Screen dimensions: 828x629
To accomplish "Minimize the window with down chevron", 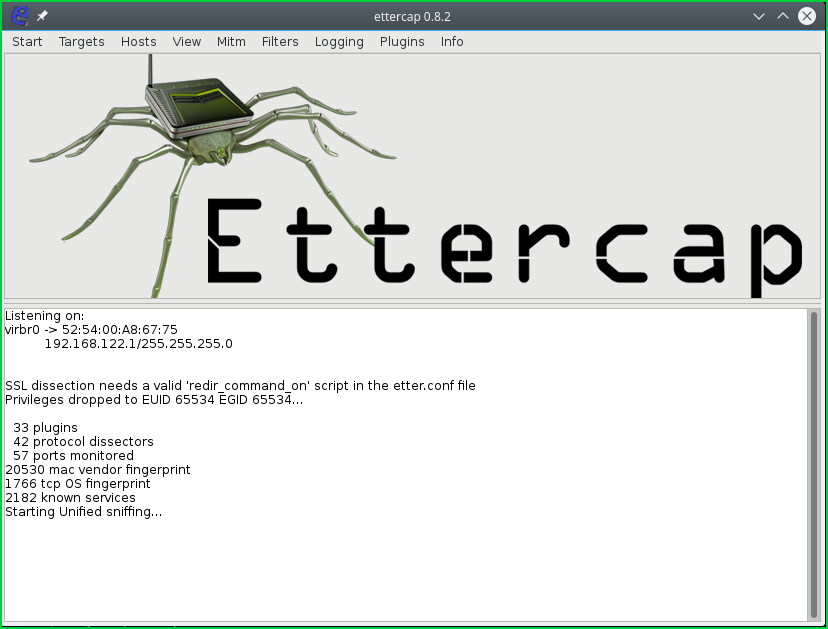I will coord(759,16).
